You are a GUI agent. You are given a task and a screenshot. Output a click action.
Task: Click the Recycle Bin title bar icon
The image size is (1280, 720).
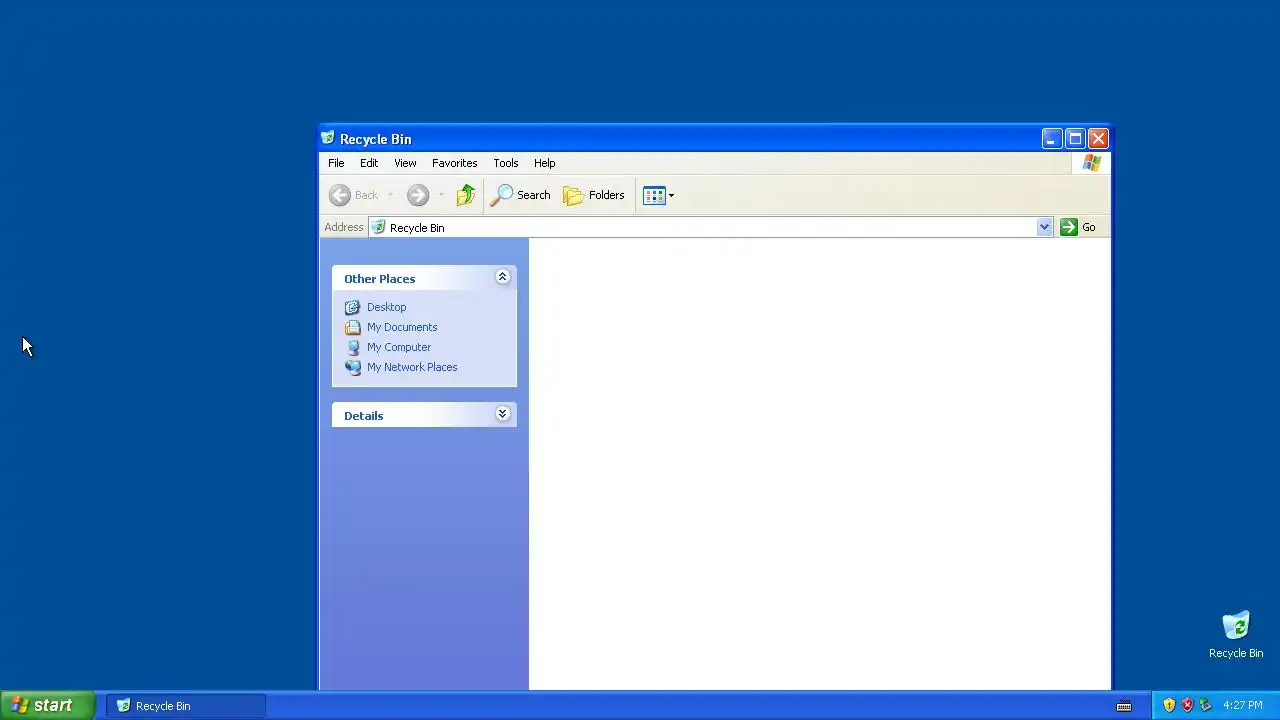coord(328,138)
